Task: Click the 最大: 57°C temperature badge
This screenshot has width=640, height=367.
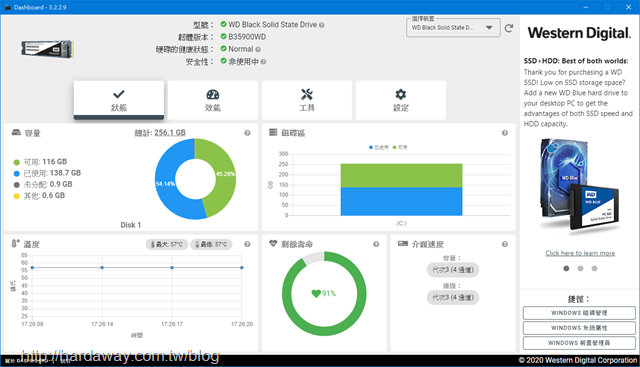Action: point(167,244)
